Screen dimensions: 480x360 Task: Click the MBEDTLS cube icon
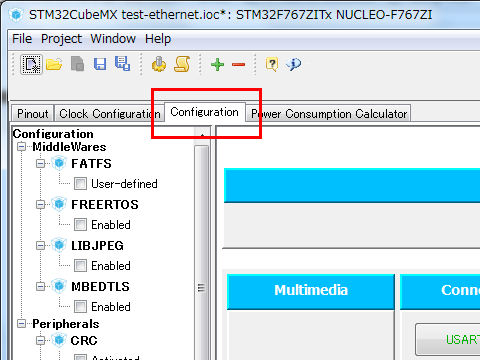59,286
